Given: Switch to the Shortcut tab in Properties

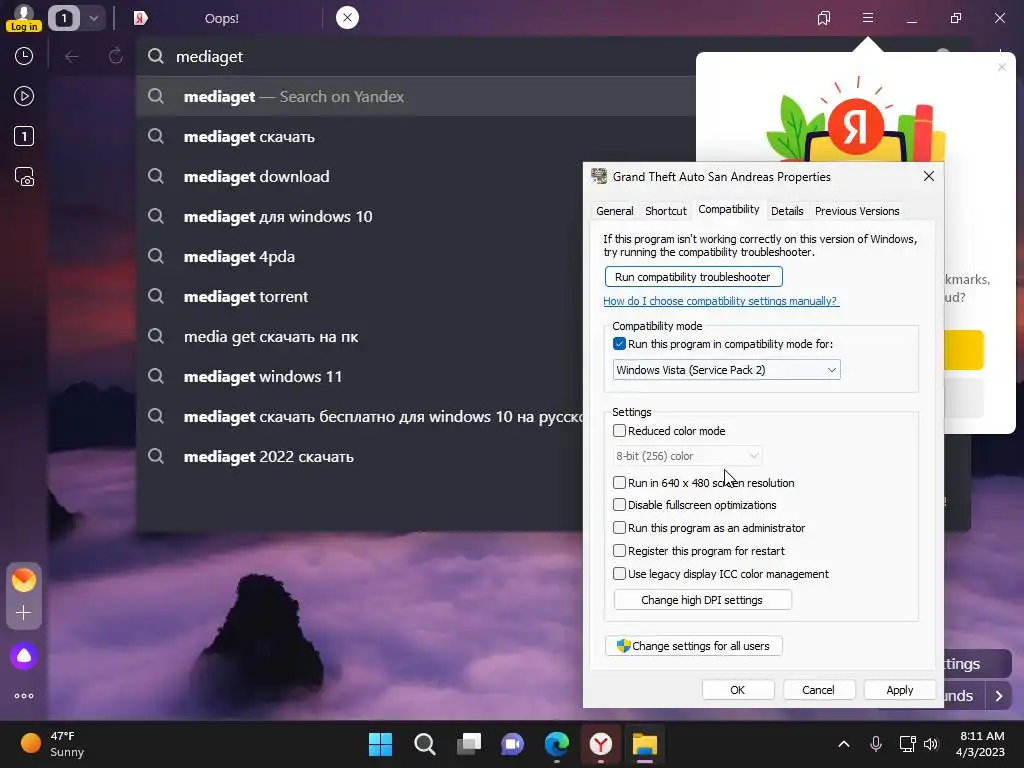Looking at the screenshot, I should point(665,211).
